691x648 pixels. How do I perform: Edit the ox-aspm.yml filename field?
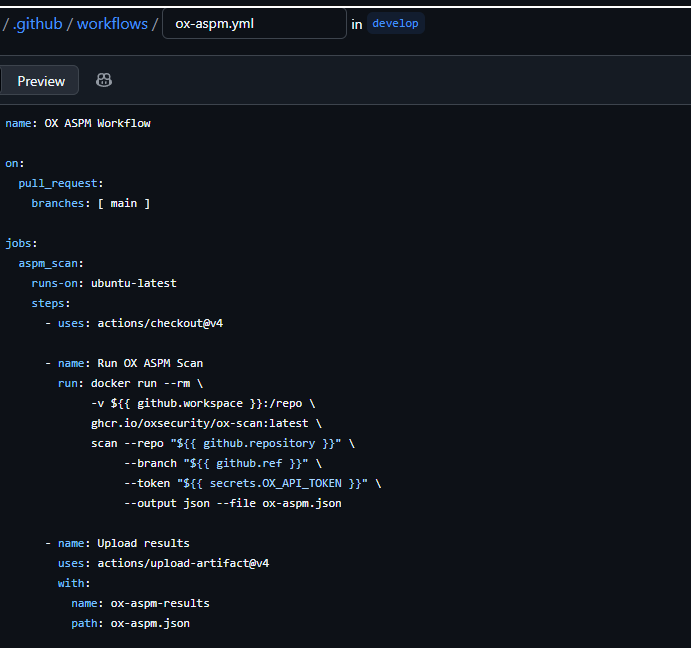pos(254,24)
